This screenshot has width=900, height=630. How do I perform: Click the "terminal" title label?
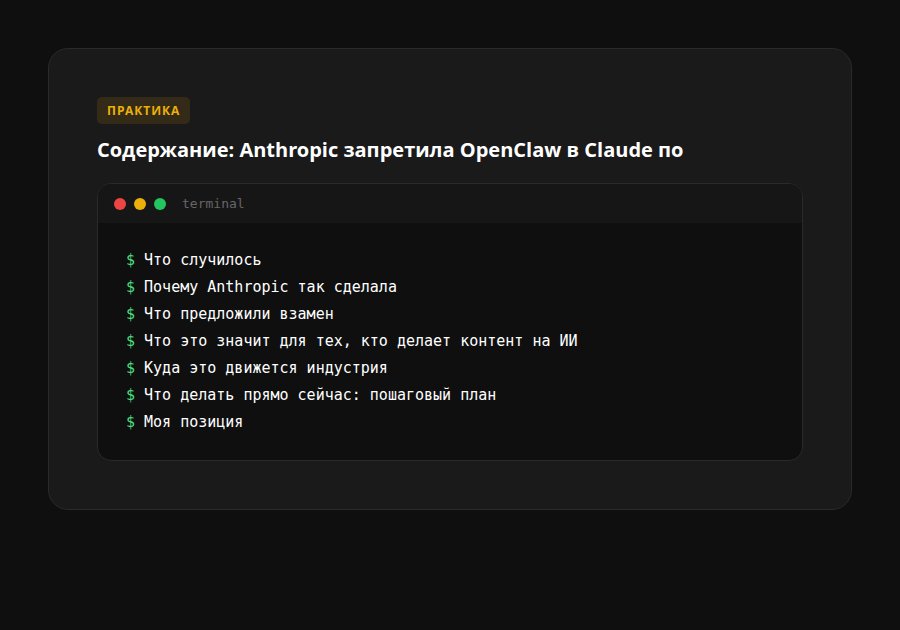[211, 203]
